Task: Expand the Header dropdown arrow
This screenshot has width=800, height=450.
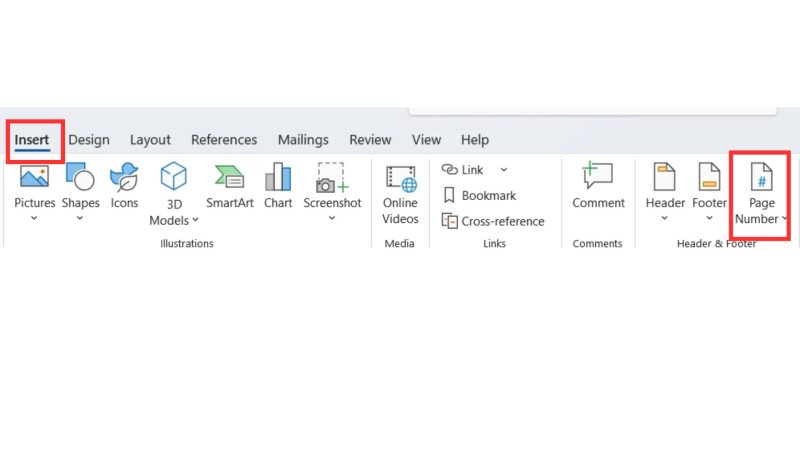Action: (664, 218)
